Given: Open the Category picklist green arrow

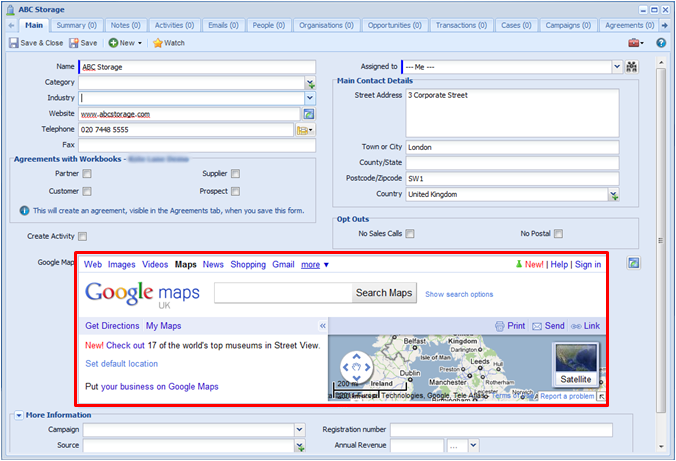Looking at the screenshot, I should [x=310, y=82].
